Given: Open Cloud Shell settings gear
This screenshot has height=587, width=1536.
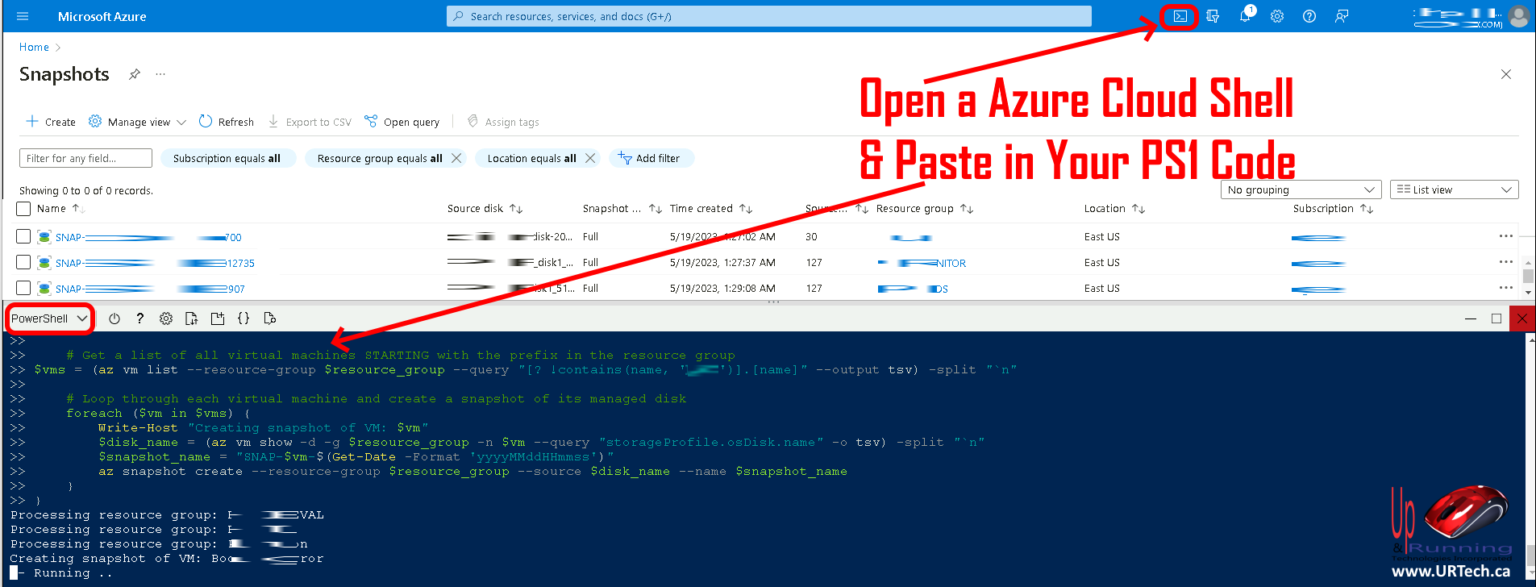Looking at the screenshot, I should pyautogui.click(x=166, y=319).
